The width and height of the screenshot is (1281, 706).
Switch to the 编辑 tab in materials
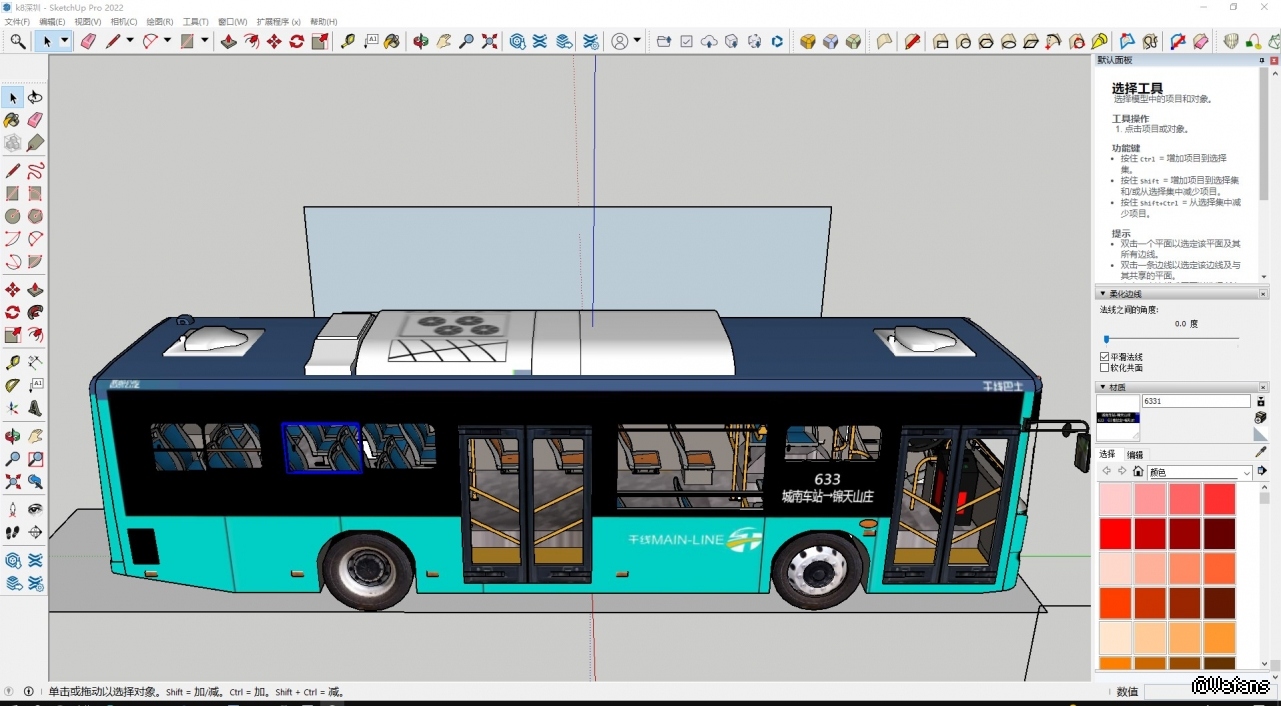tap(1134, 454)
